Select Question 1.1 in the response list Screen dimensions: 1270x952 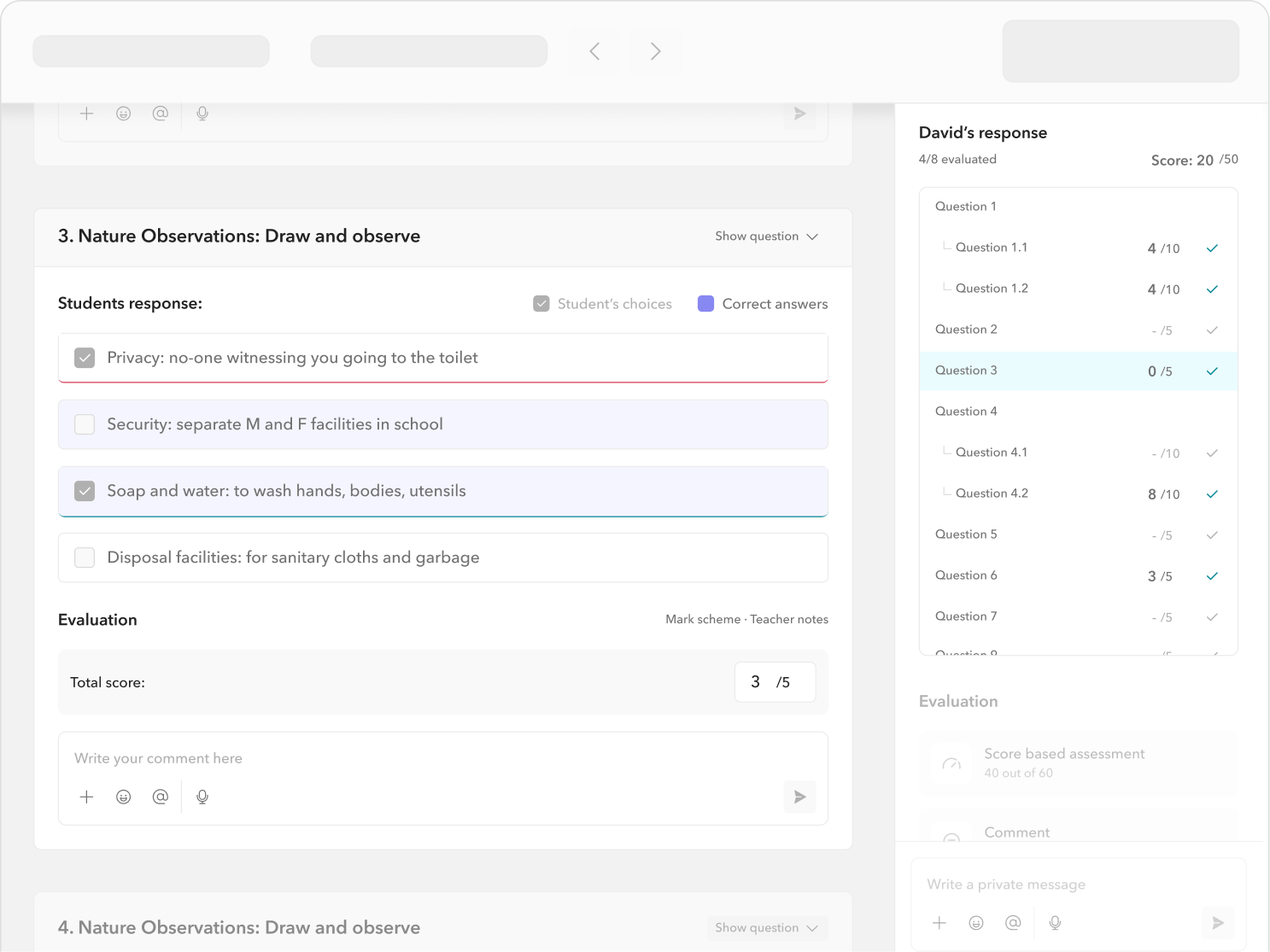(x=991, y=248)
